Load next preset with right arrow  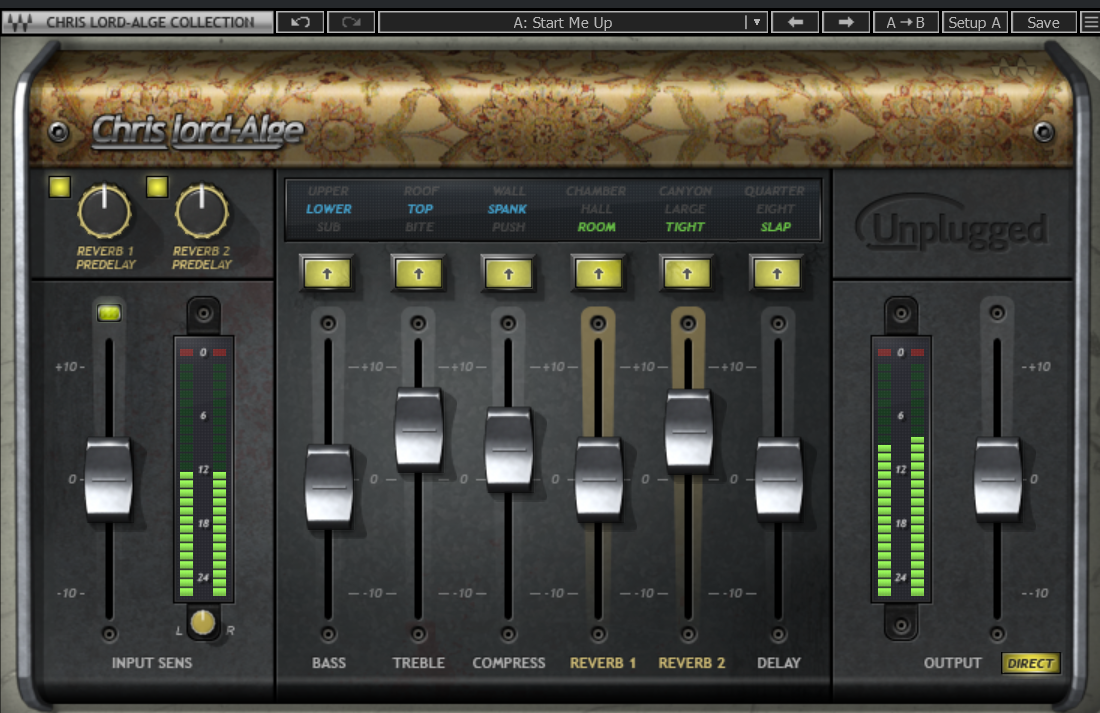pos(845,22)
